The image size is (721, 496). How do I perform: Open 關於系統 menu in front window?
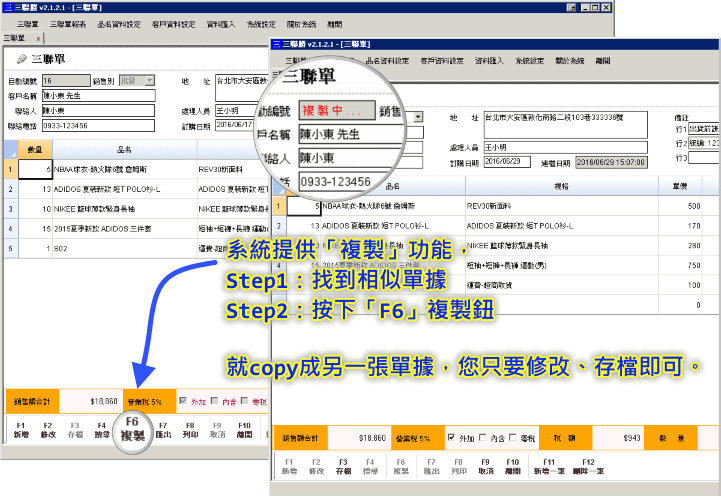(x=570, y=61)
